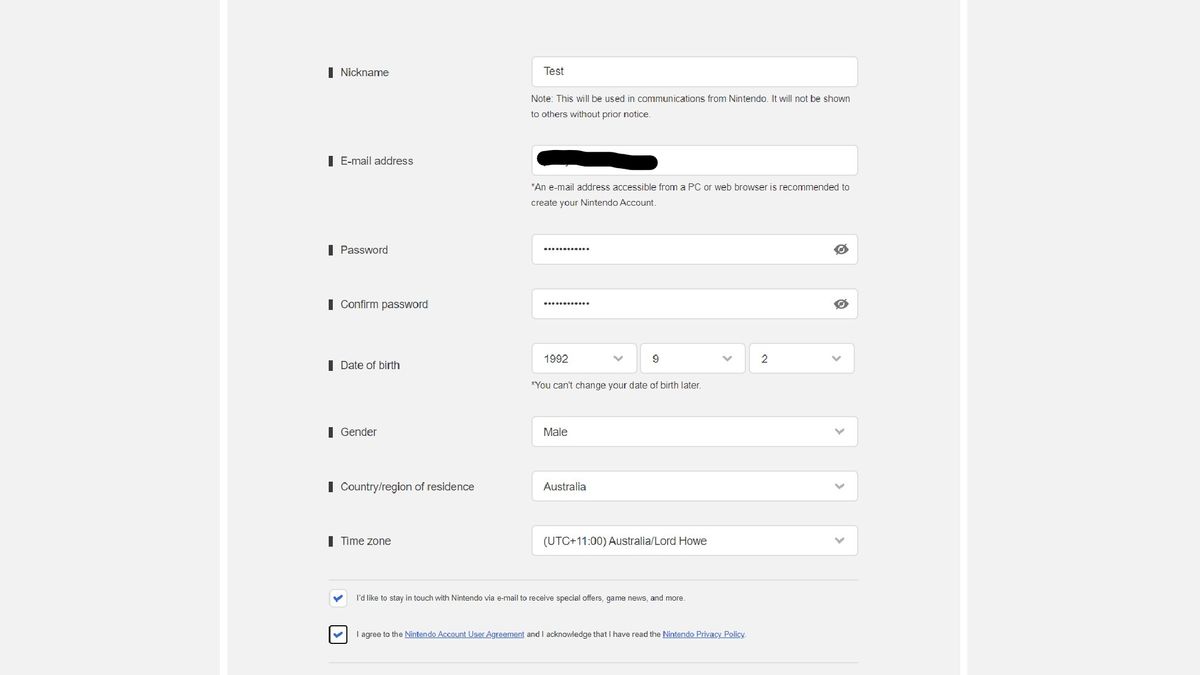Click inside the Nickname field containing Test
Viewport: 1200px width, 675px height.
[694, 71]
